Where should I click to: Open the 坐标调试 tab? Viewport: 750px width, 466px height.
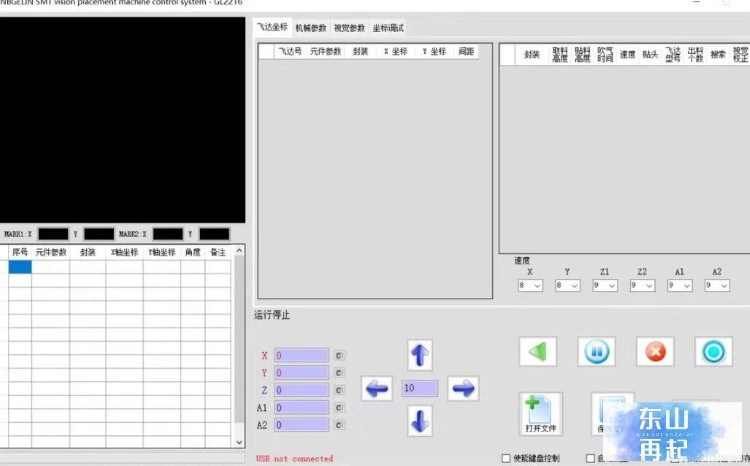click(388, 28)
